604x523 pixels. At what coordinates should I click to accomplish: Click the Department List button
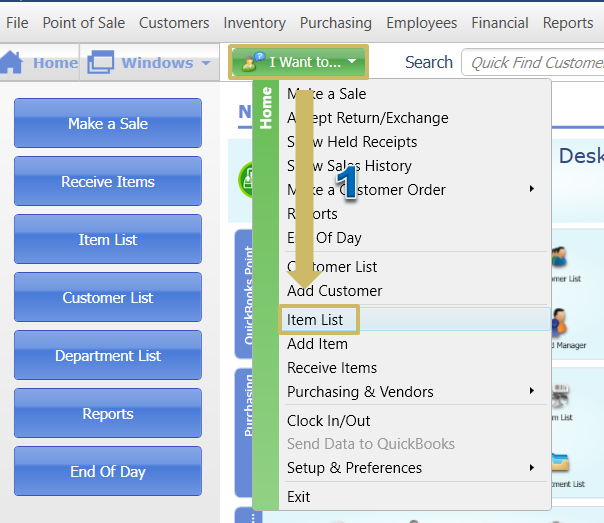(108, 356)
